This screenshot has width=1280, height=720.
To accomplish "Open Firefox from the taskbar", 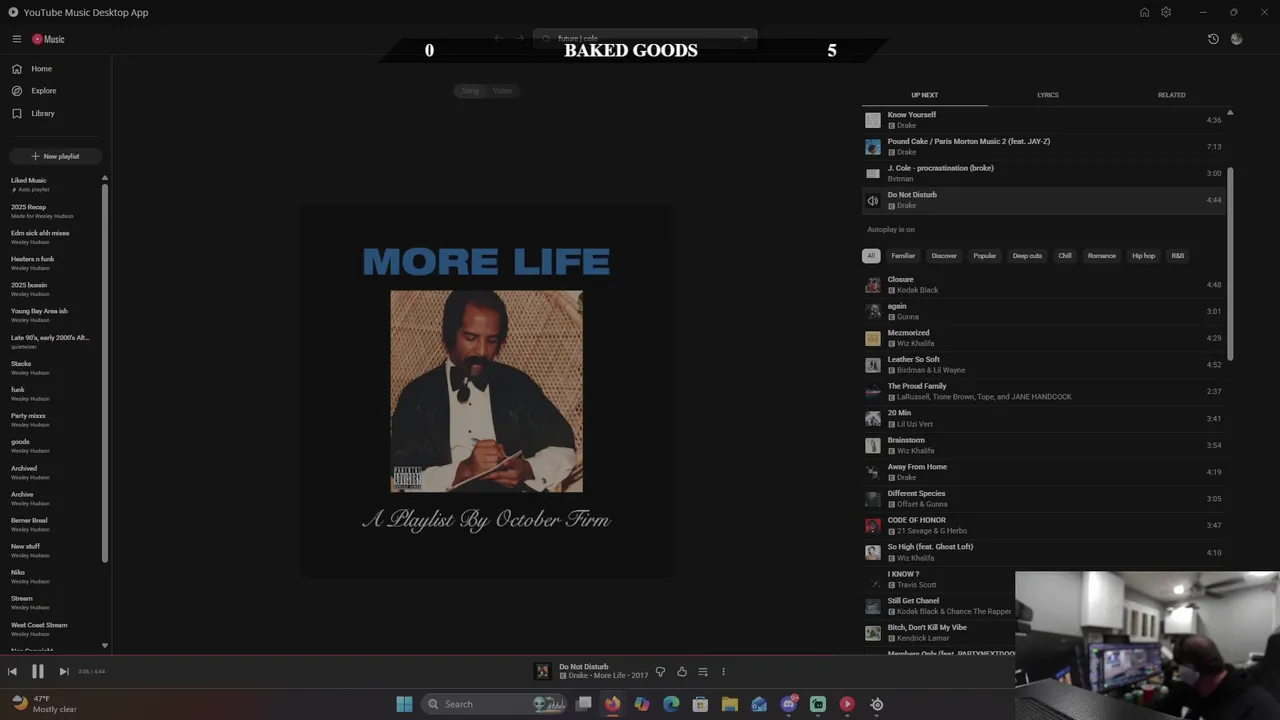I will [x=612, y=704].
